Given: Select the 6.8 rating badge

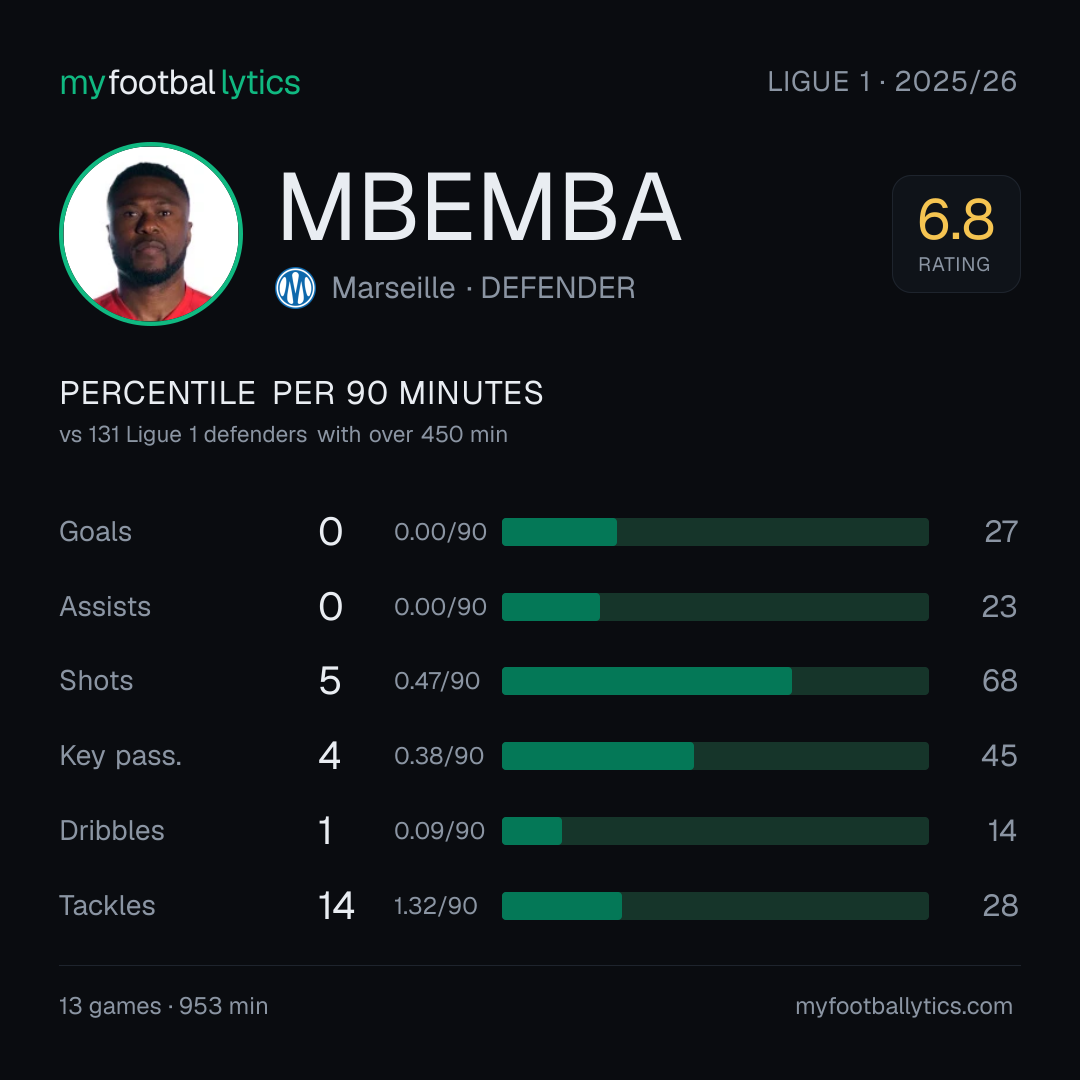Looking at the screenshot, I should [x=956, y=233].
